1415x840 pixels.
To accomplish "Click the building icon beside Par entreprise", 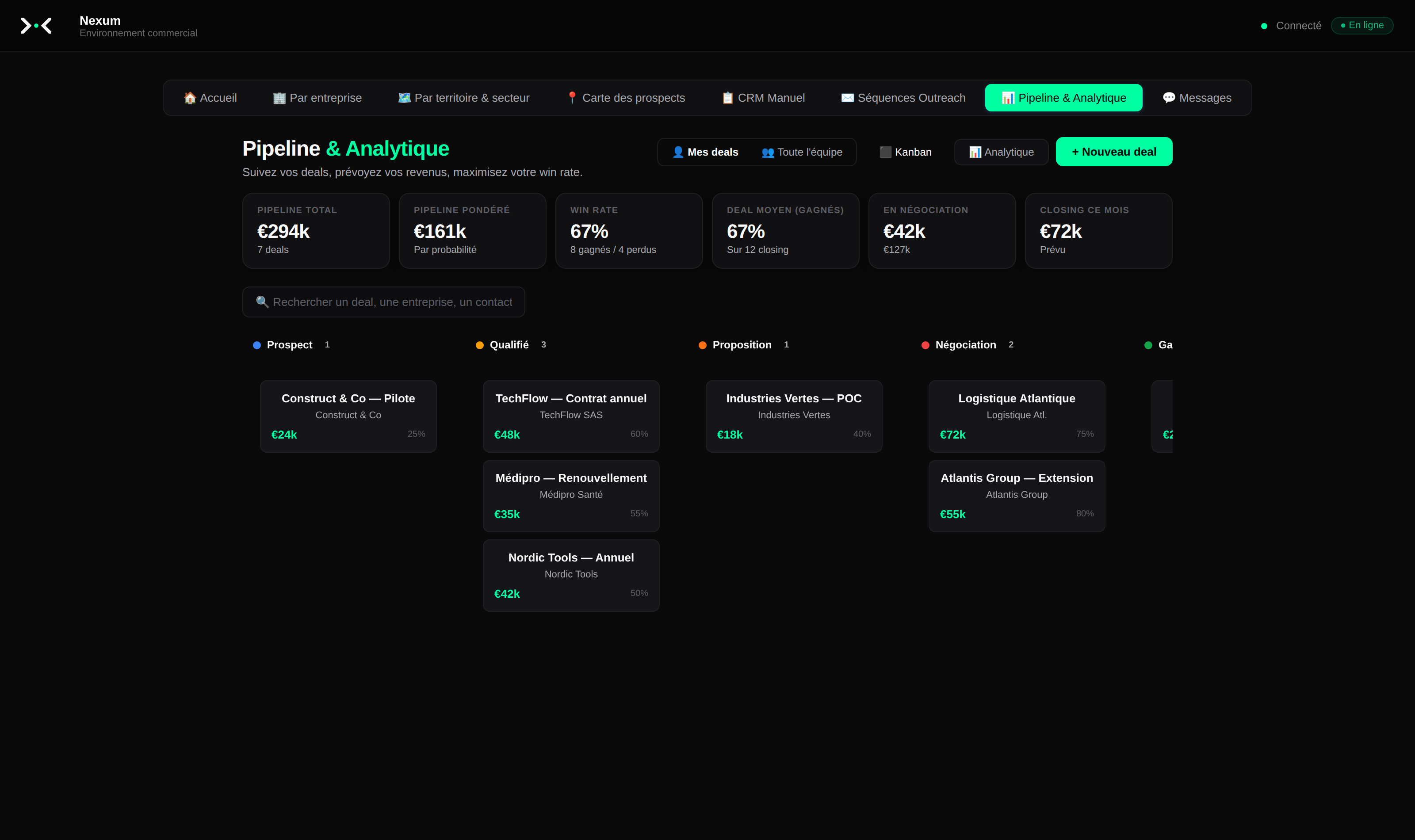I will pos(279,98).
